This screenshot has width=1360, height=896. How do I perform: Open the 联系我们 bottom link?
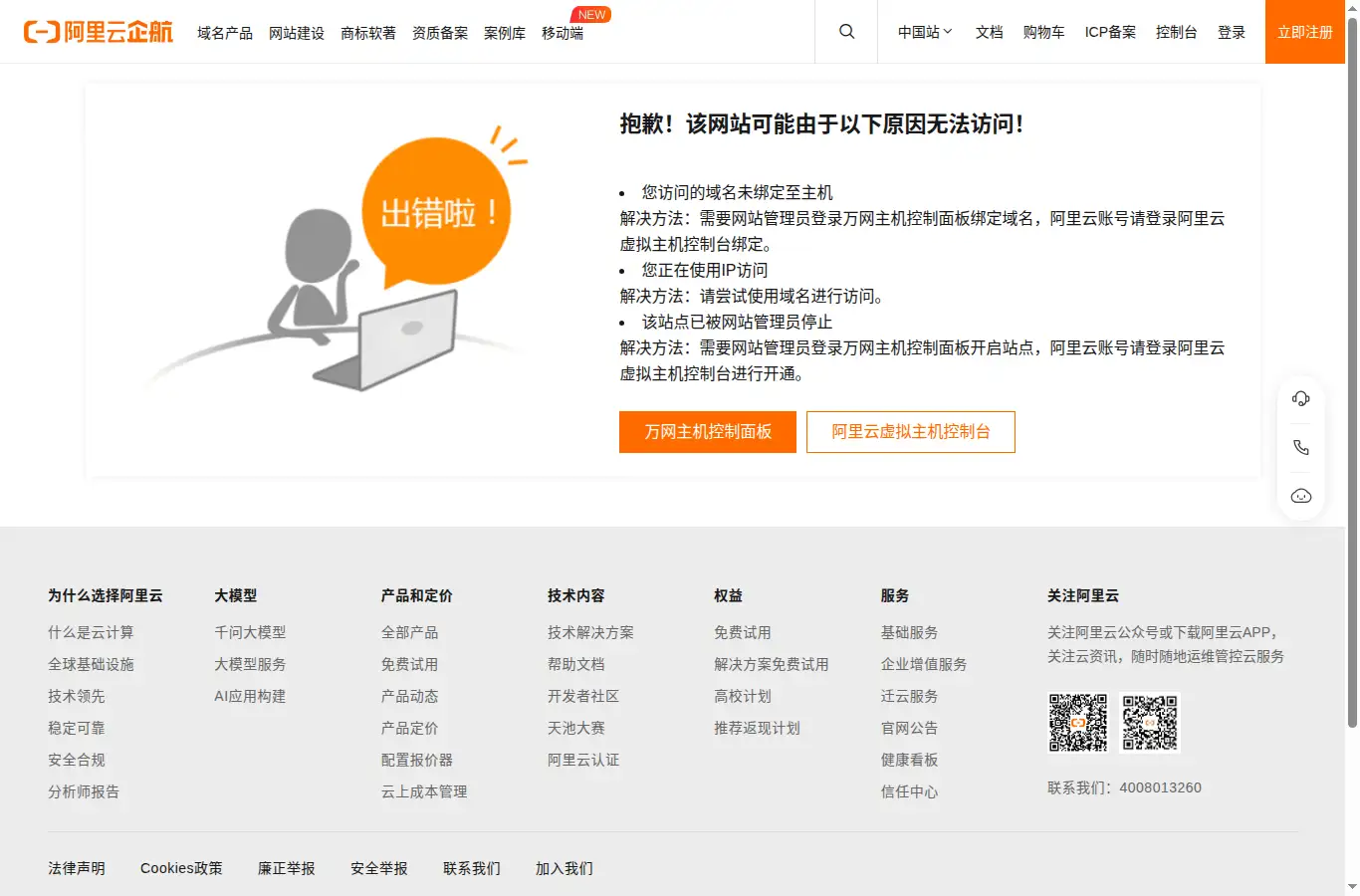pyautogui.click(x=472, y=868)
